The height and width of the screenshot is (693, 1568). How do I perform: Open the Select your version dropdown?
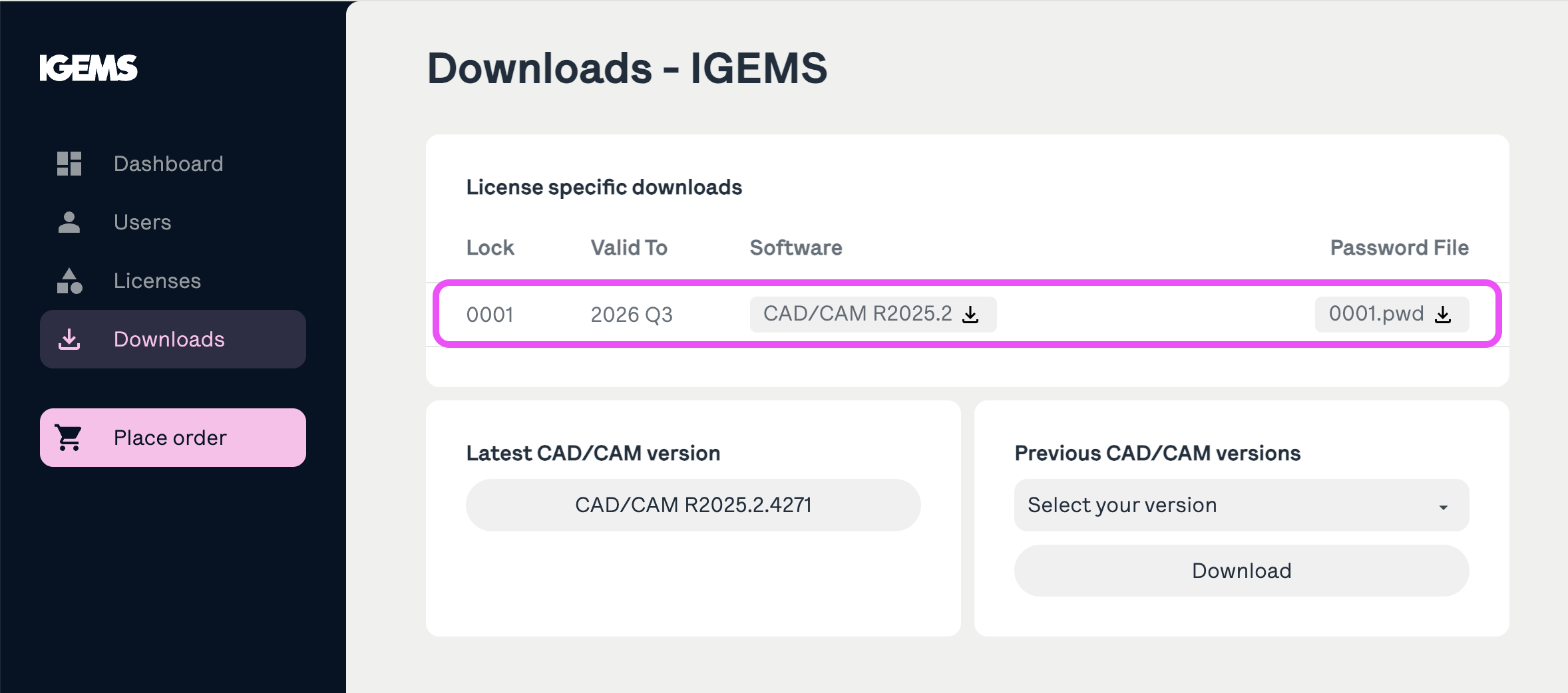pyautogui.click(x=1242, y=505)
